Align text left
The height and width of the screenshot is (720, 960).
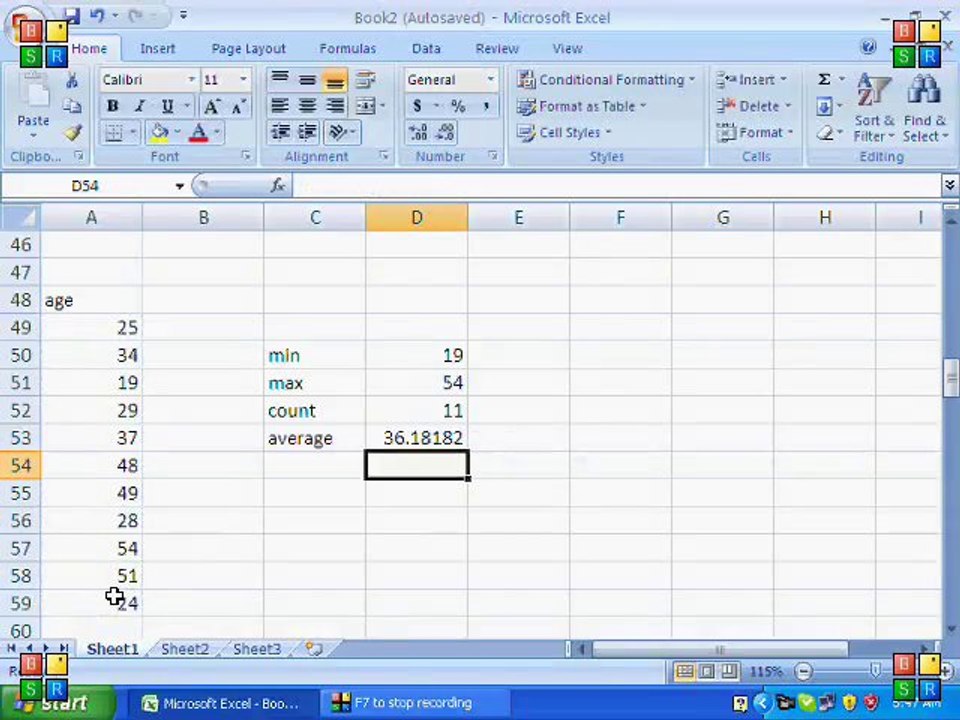[280, 106]
